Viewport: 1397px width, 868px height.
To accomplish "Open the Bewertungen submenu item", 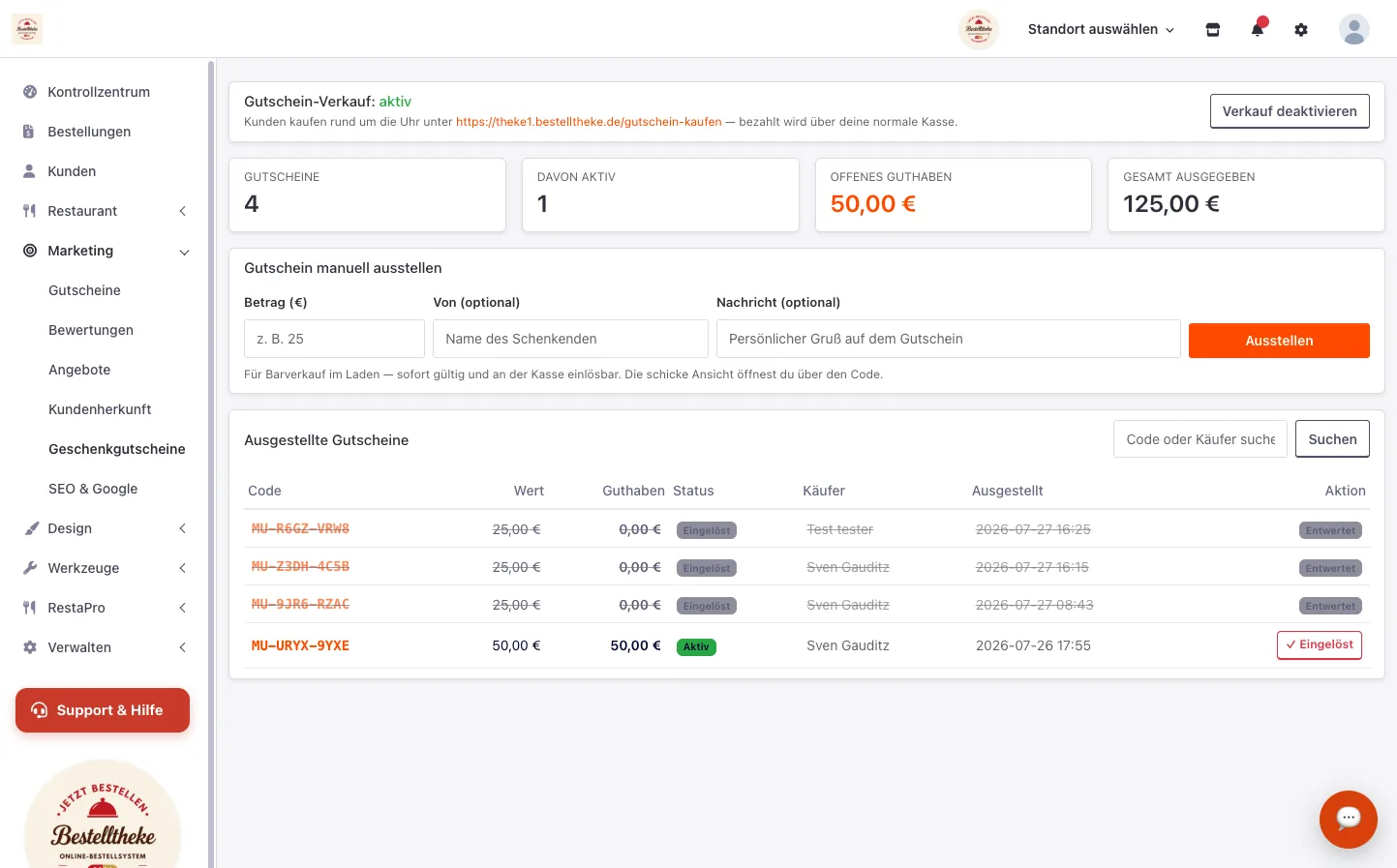I will point(91,330).
